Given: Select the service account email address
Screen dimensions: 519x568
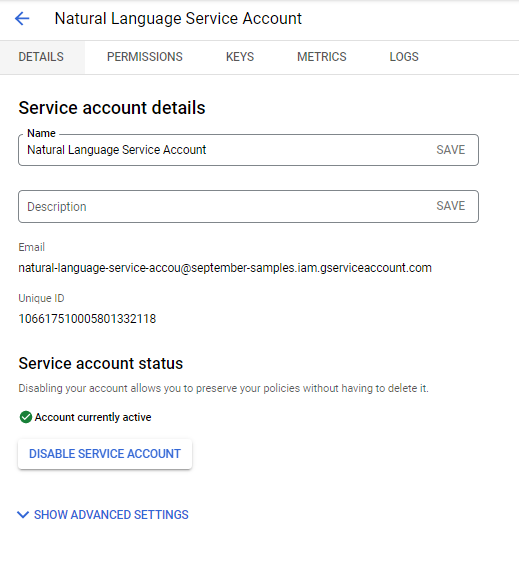Looking at the screenshot, I should (x=225, y=268).
